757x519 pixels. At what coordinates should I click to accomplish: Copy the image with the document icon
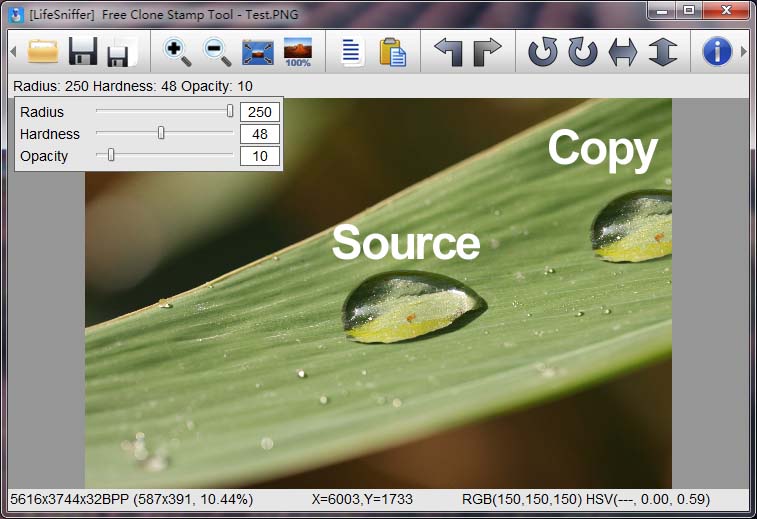(351, 52)
